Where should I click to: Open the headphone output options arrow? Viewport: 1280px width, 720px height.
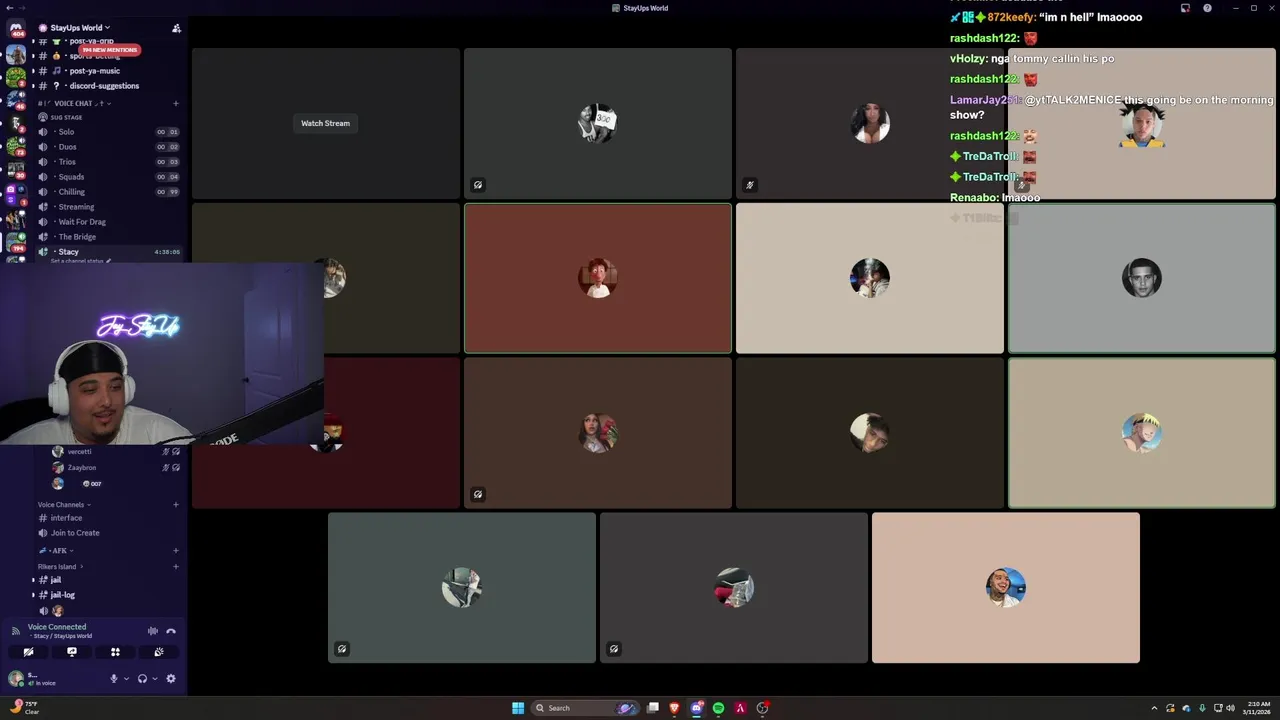(154, 679)
